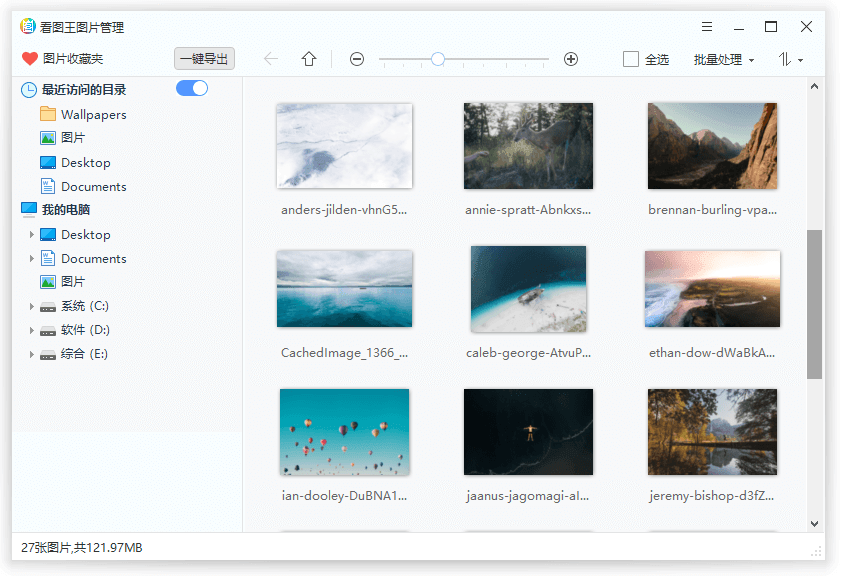Select 软件 (D:) drive label

click(85, 330)
